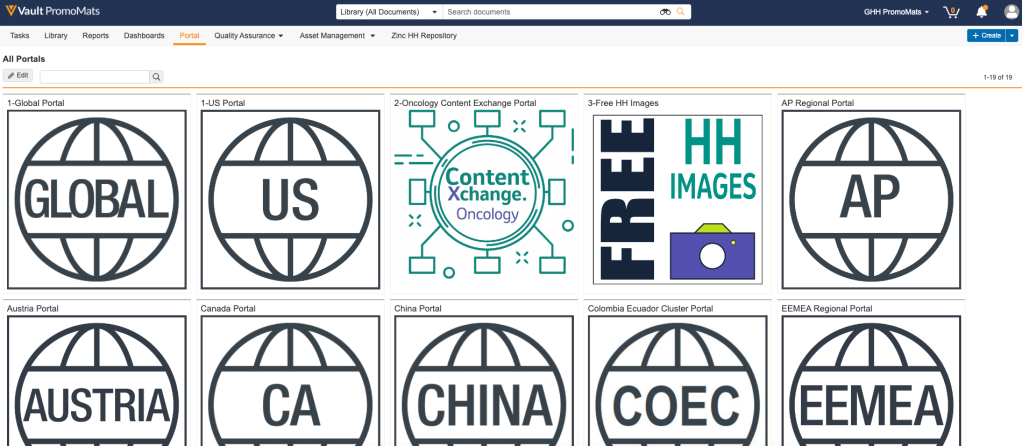Go to the Tasks tab
1022x446 pixels.
pyautogui.click(x=20, y=36)
